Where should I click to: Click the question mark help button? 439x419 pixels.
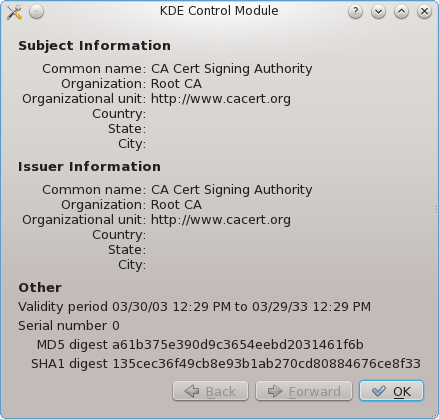click(x=355, y=12)
